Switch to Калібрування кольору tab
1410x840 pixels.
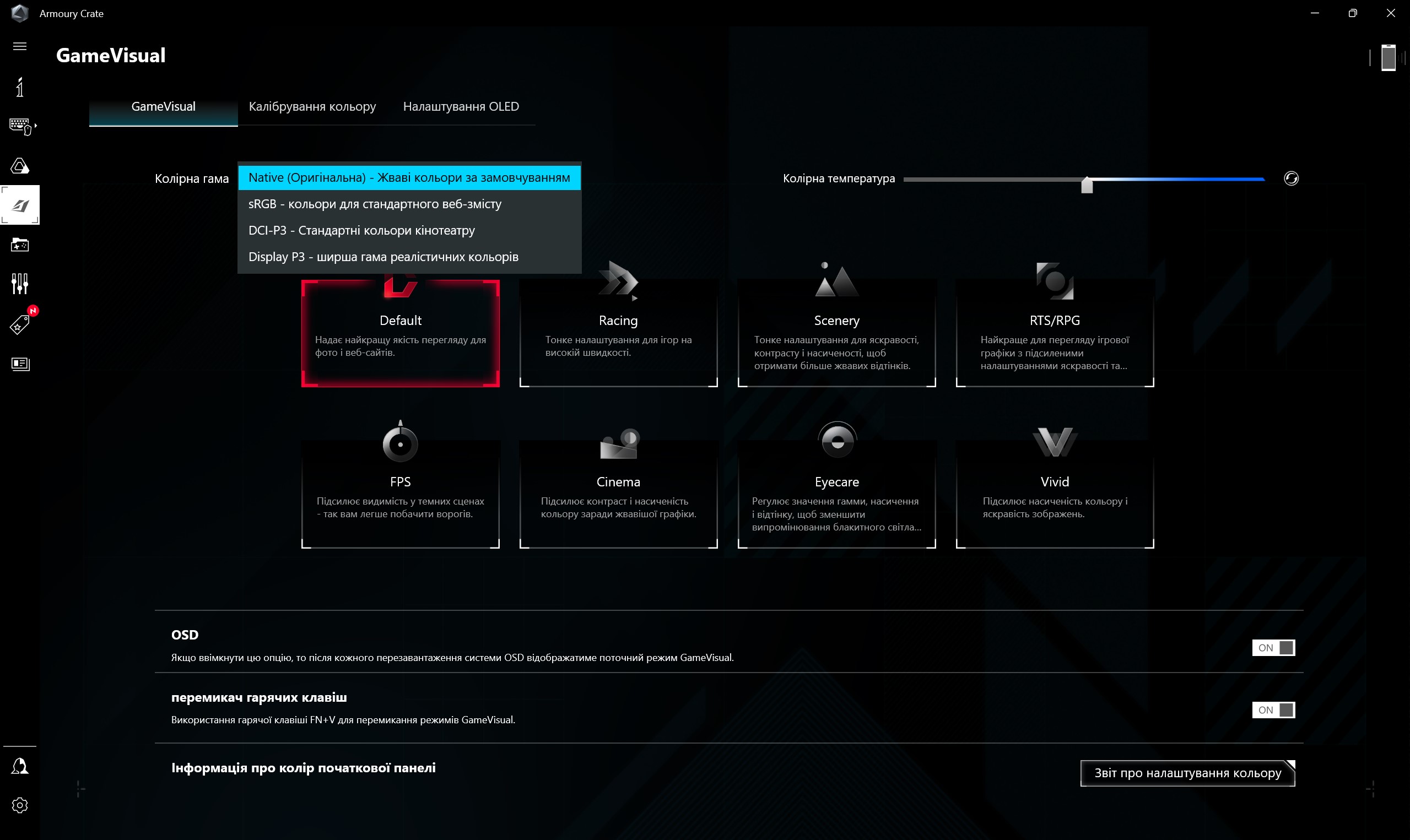pos(312,106)
